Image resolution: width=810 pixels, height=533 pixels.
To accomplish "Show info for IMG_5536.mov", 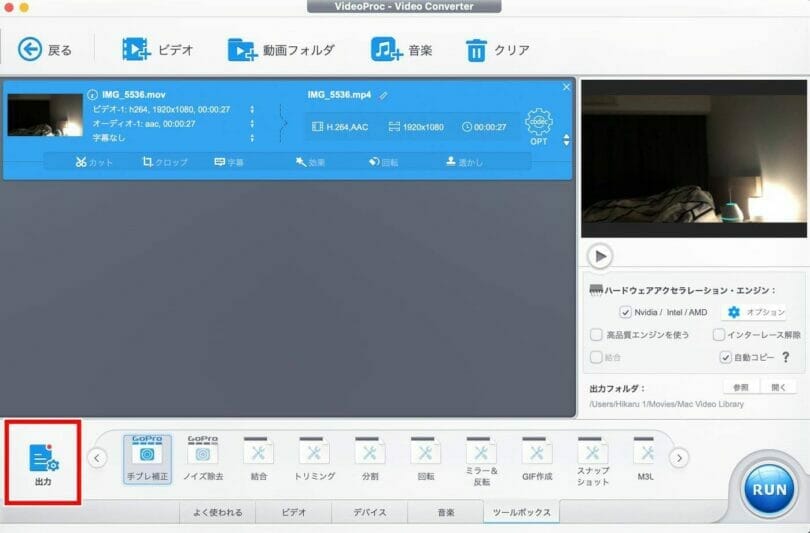I will tap(92, 95).
